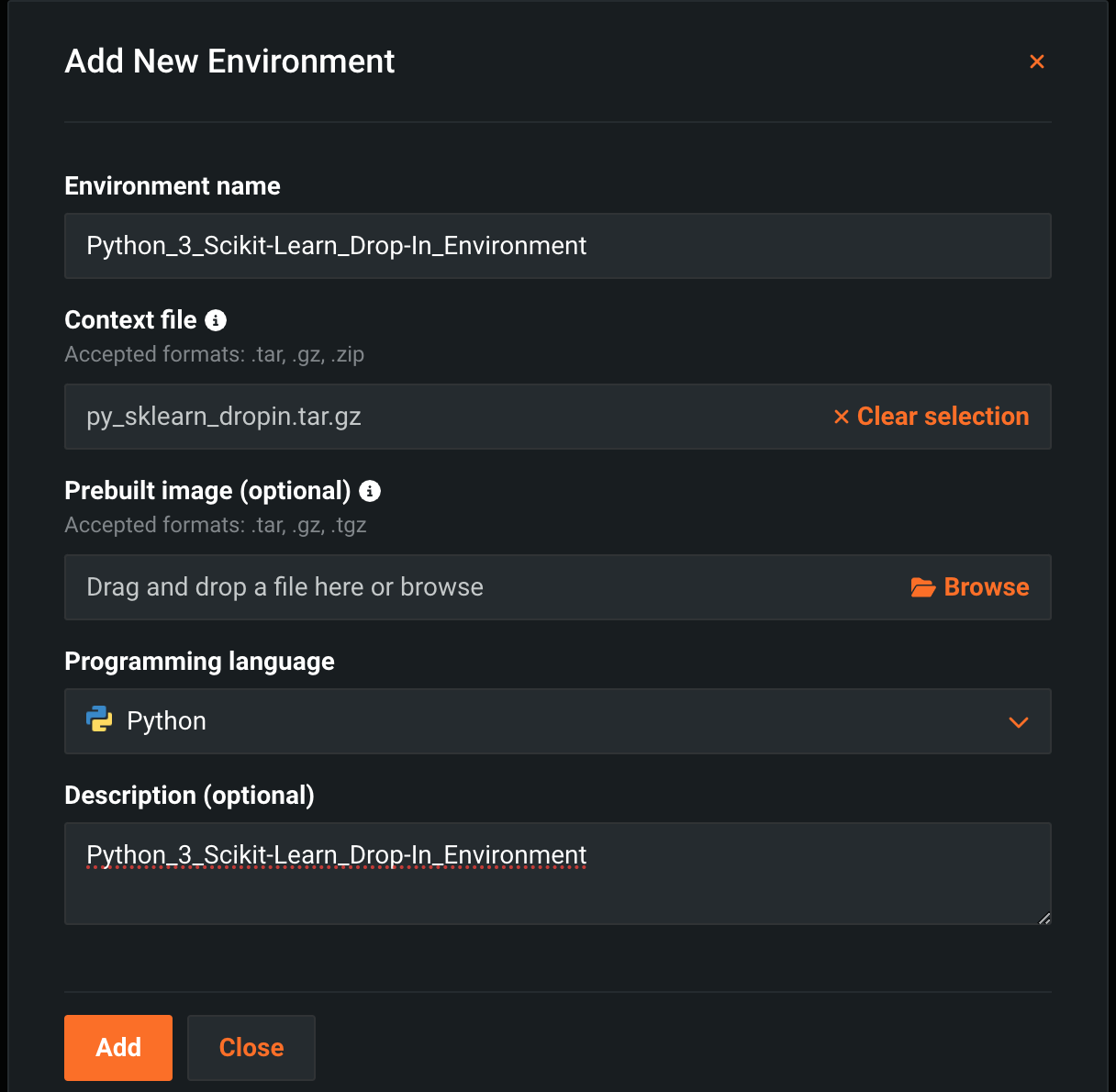Viewport: 1116px width, 1092px height.
Task: Click the Python logo in the language field
Action: (x=99, y=720)
